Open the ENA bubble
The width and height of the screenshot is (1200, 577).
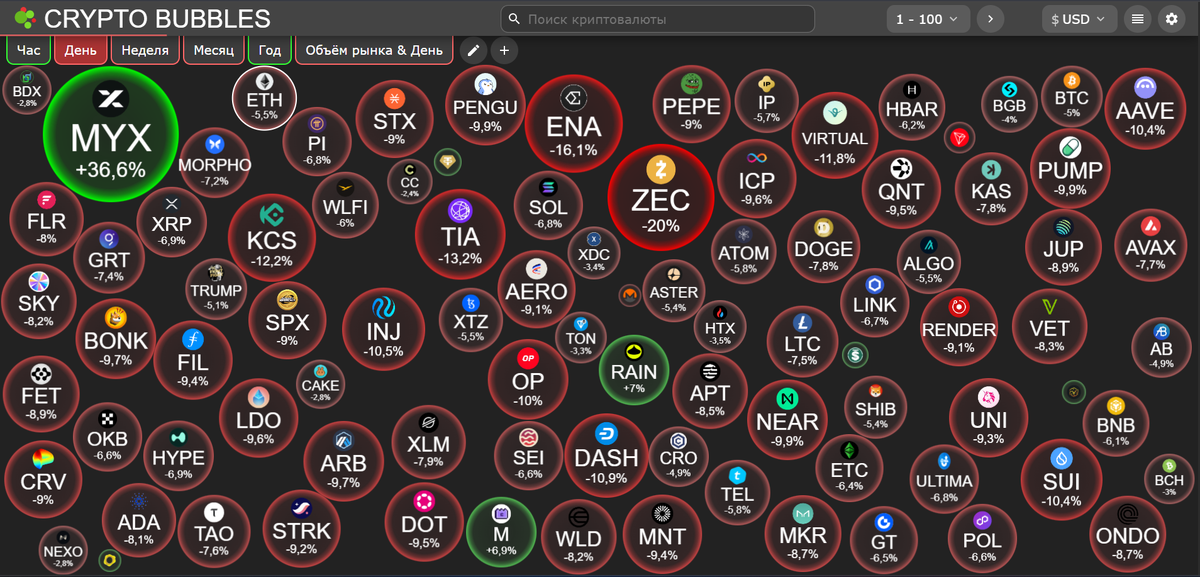(574, 124)
